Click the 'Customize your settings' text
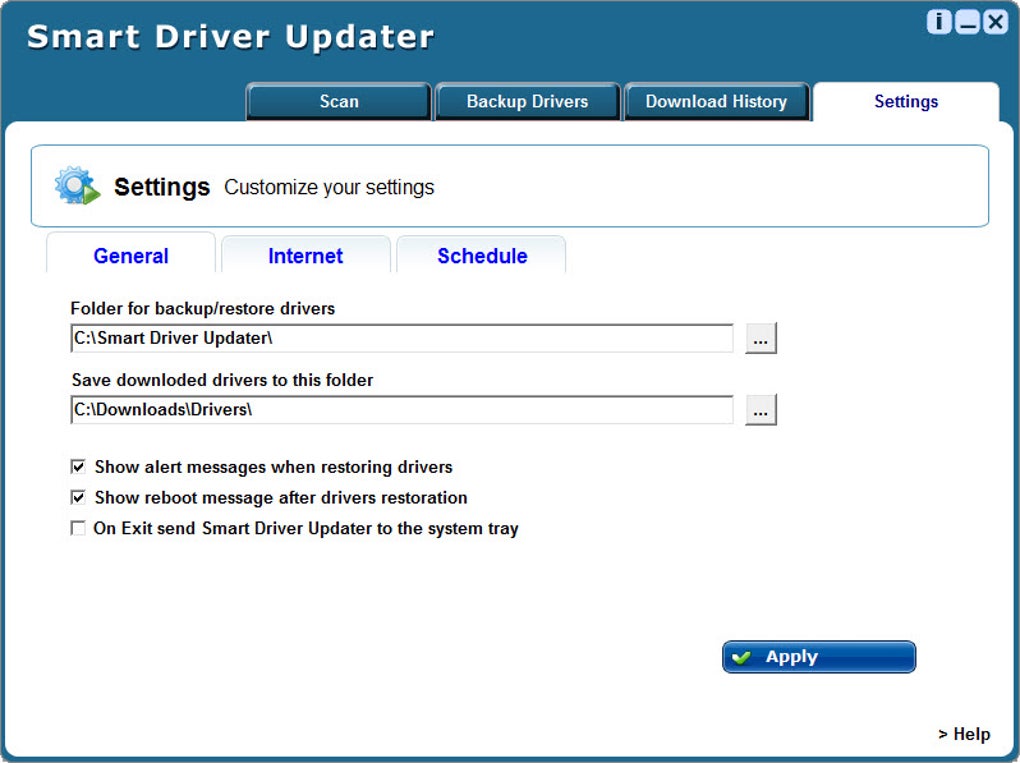The width and height of the screenshot is (1020, 763). tap(329, 187)
